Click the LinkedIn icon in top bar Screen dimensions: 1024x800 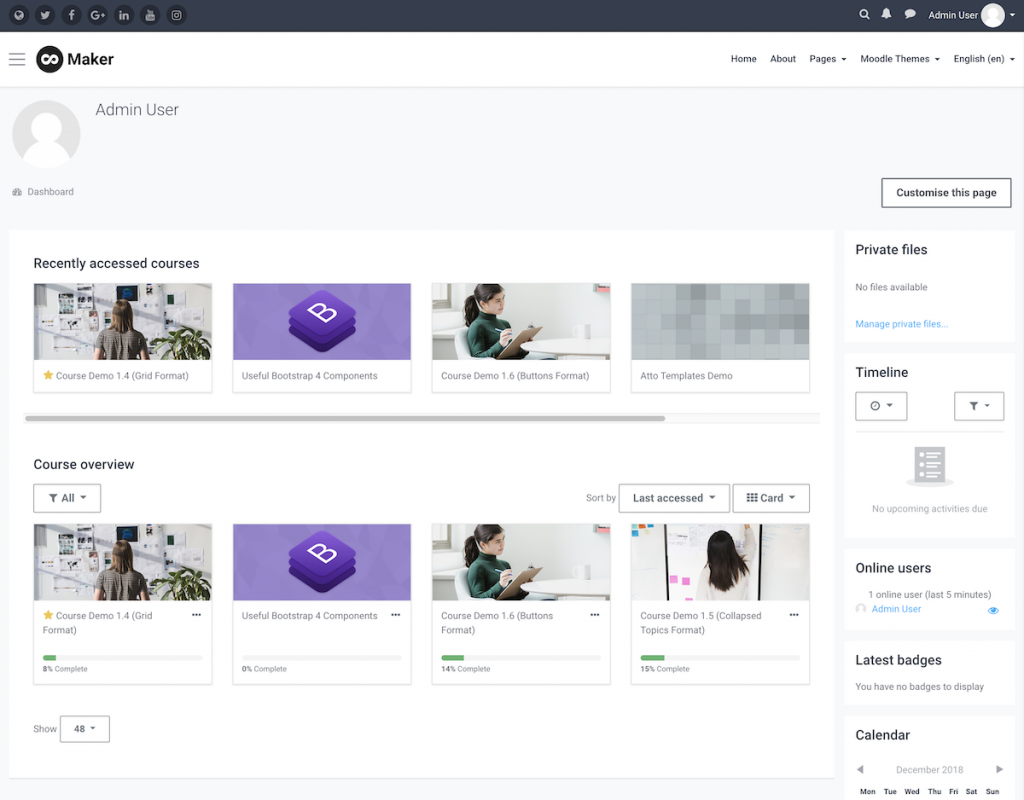[x=123, y=15]
